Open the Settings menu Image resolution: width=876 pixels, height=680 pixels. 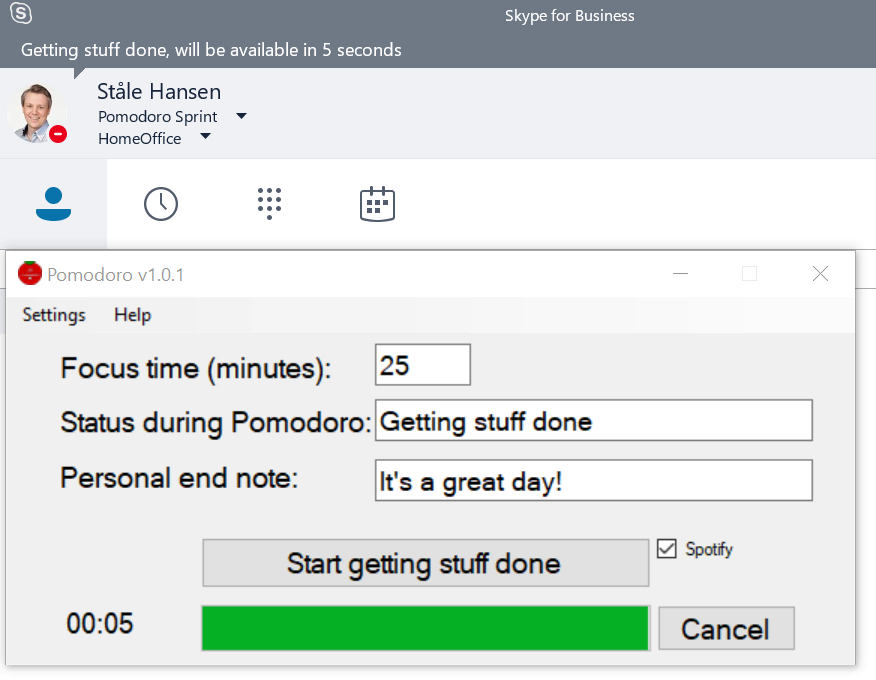tap(53, 315)
